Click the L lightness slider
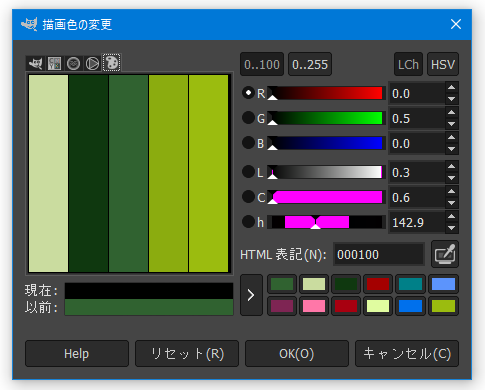Viewport: 485px width, 390px height. pos(327,172)
